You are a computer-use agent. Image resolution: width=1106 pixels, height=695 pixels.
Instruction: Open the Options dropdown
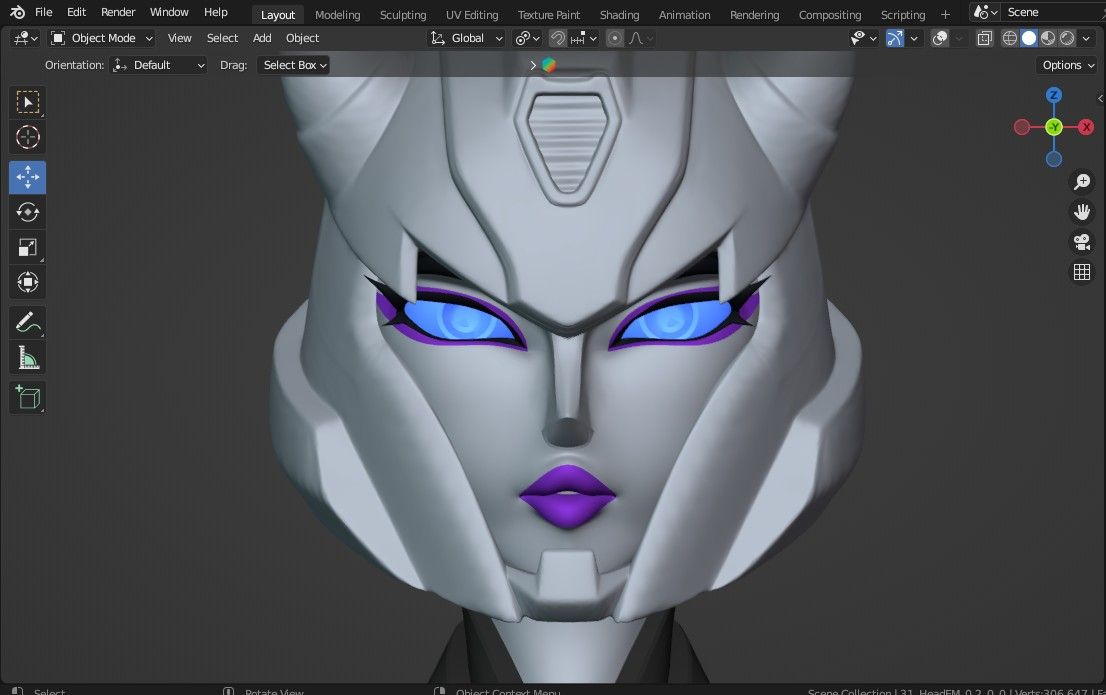pyautogui.click(x=1068, y=65)
